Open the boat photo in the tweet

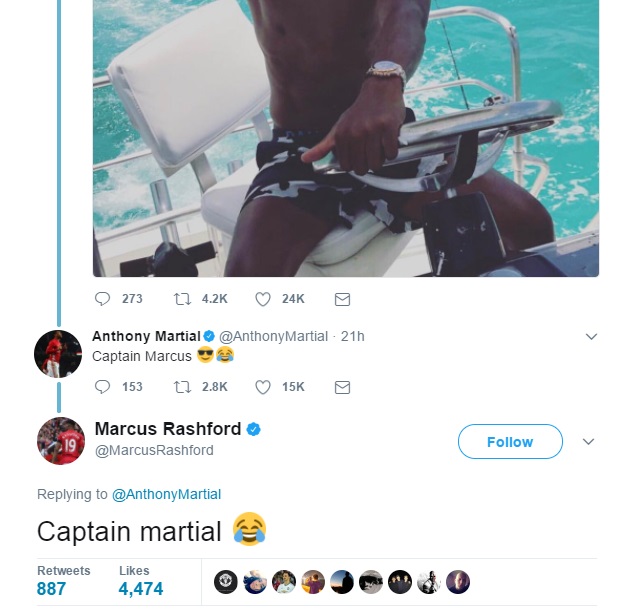346,138
